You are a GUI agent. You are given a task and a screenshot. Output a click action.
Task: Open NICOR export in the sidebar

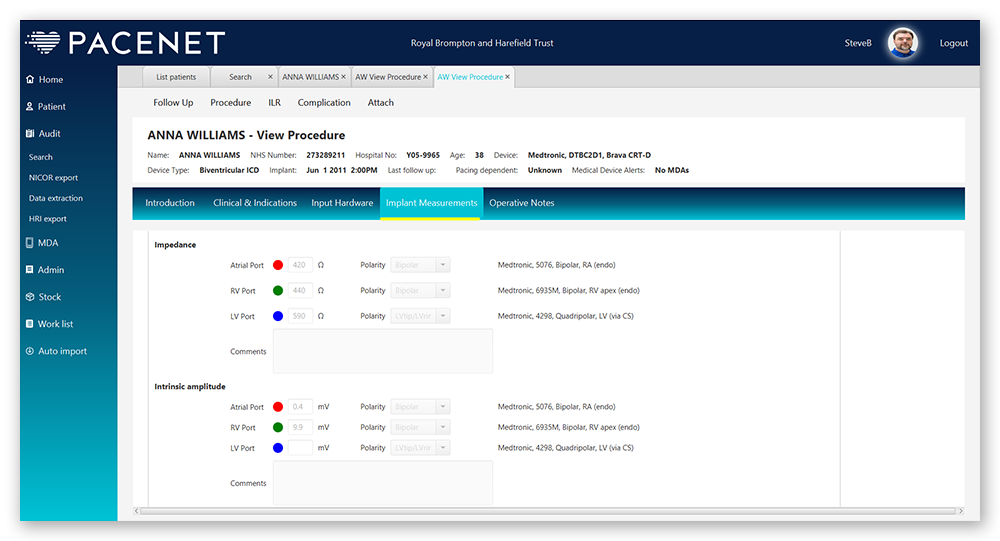tap(53, 178)
